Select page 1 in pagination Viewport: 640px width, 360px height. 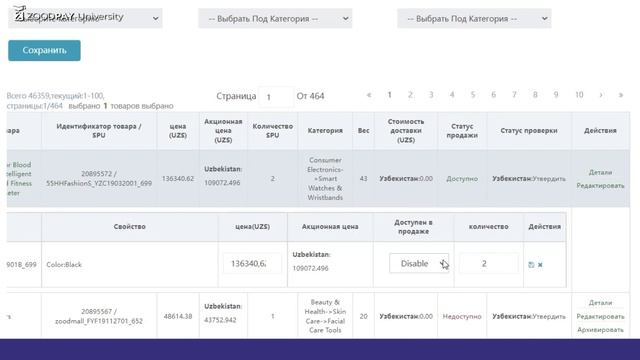point(389,95)
